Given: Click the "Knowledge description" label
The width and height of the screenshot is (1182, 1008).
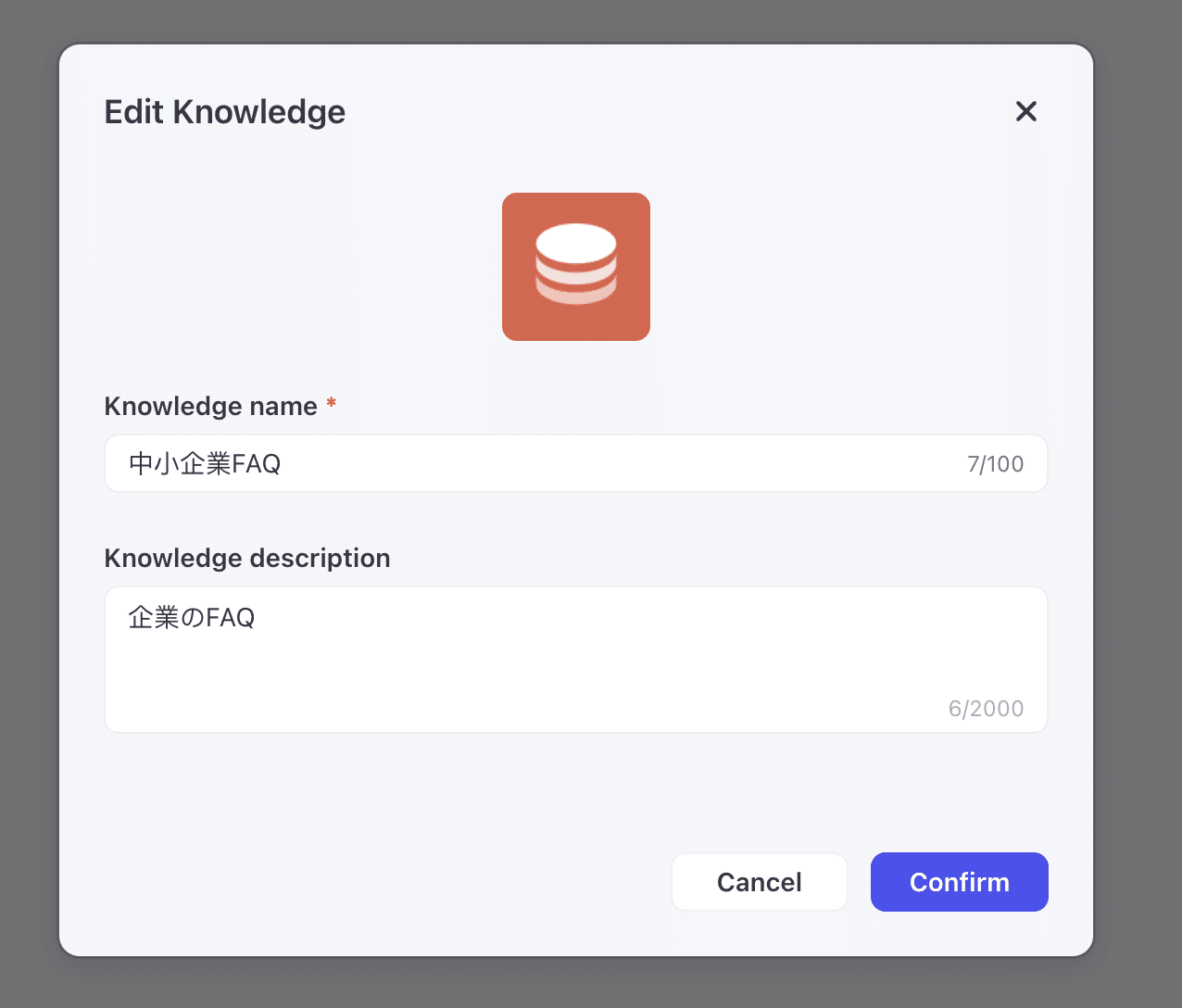Looking at the screenshot, I should [246, 558].
